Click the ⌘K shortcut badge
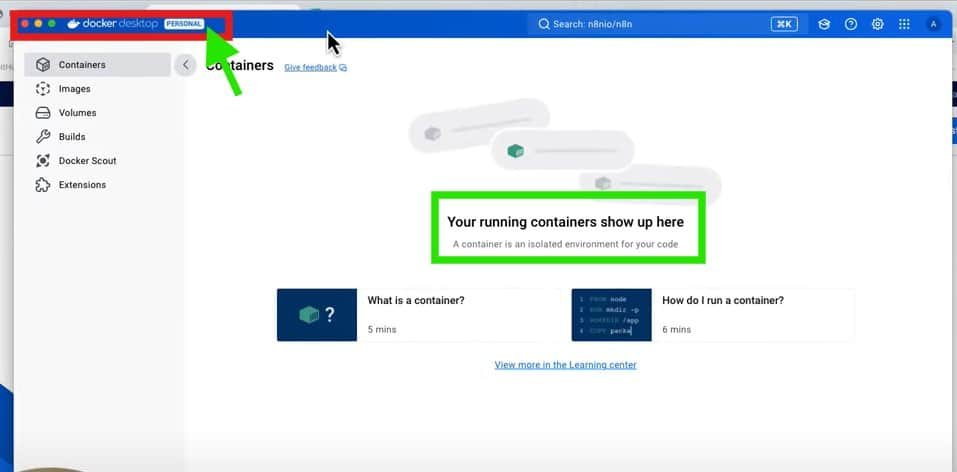The image size is (957, 472). pyautogui.click(x=784, y=24)
